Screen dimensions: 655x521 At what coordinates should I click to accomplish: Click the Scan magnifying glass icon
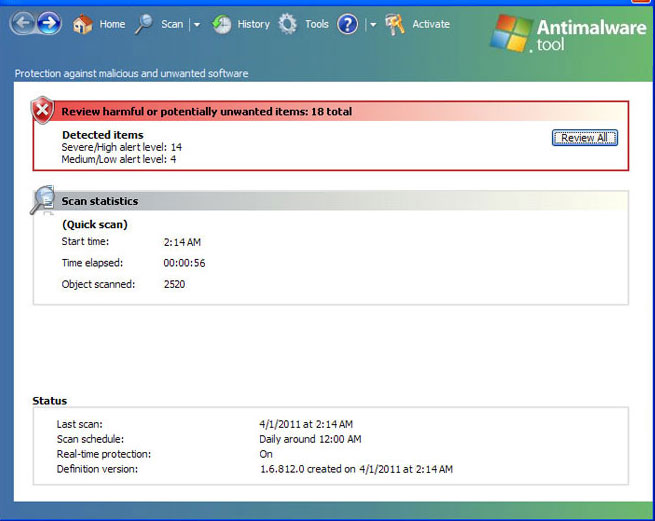[144, 24]
